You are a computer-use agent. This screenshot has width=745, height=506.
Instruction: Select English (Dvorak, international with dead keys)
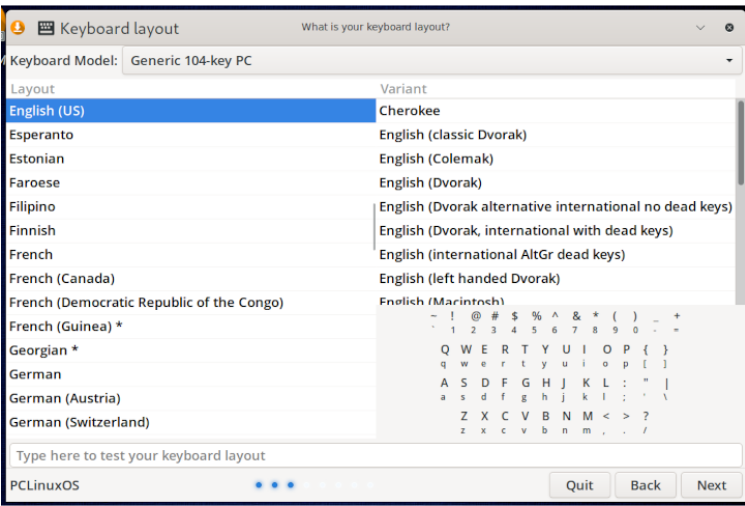pyautogui.click(x=555, y=230)
